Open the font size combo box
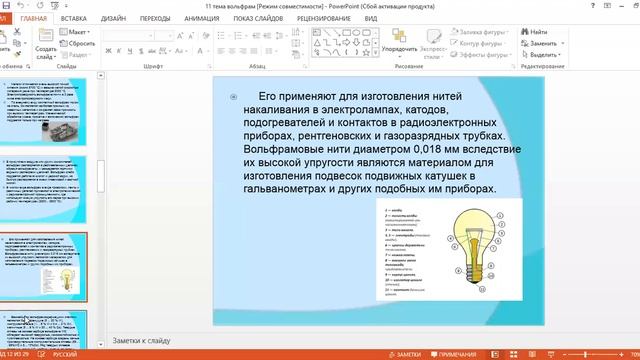This screenshot has height=360, width=640. tap(164, 36)
